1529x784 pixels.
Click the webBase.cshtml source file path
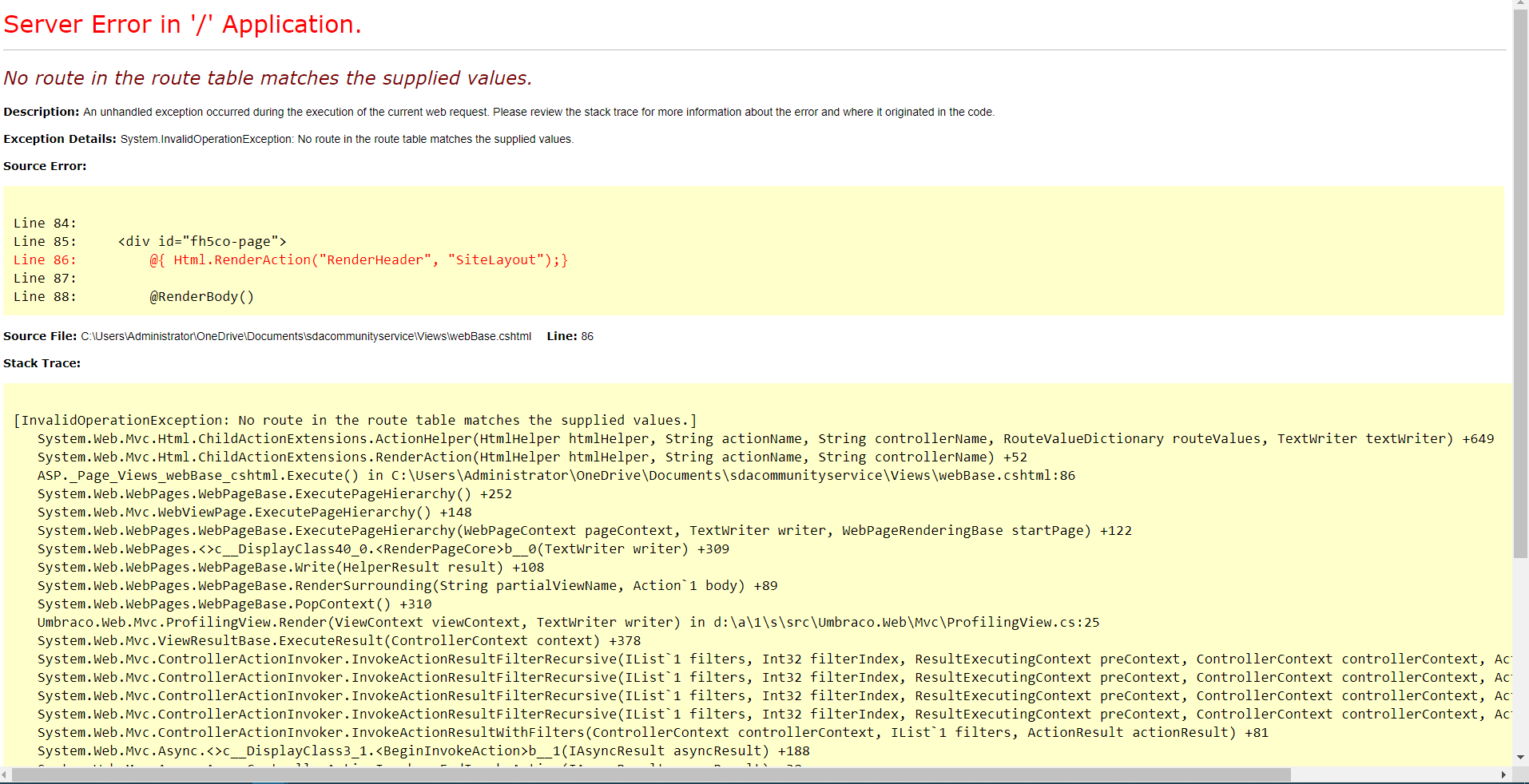[306, 336]
